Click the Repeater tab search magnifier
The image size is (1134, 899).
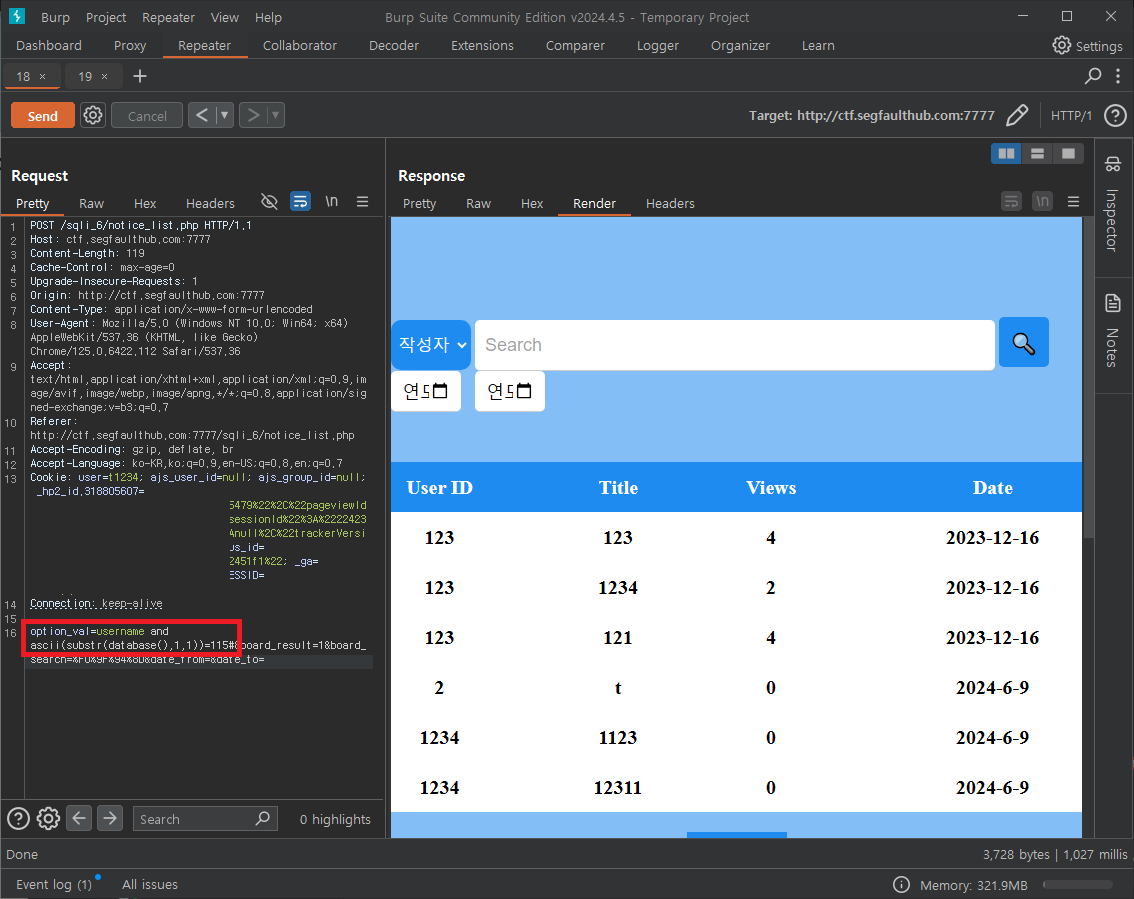pyautogui.click(x=1093, y=76)
